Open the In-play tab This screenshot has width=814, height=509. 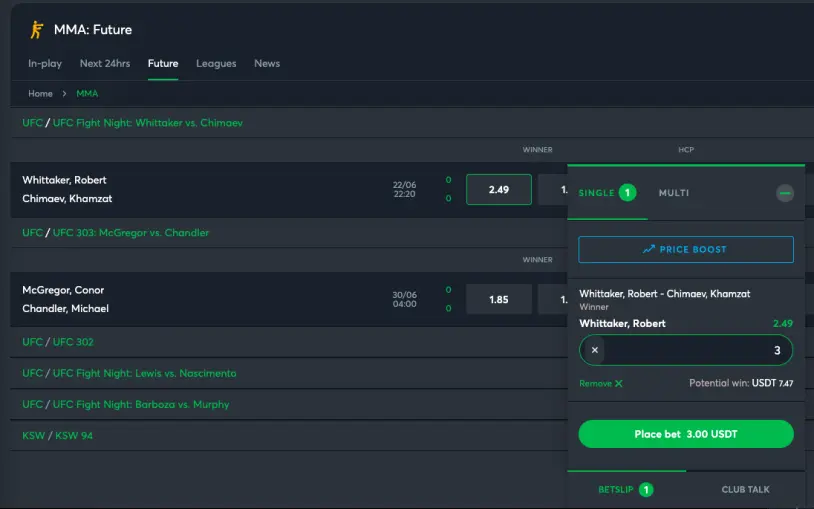(x=45, y=63)
